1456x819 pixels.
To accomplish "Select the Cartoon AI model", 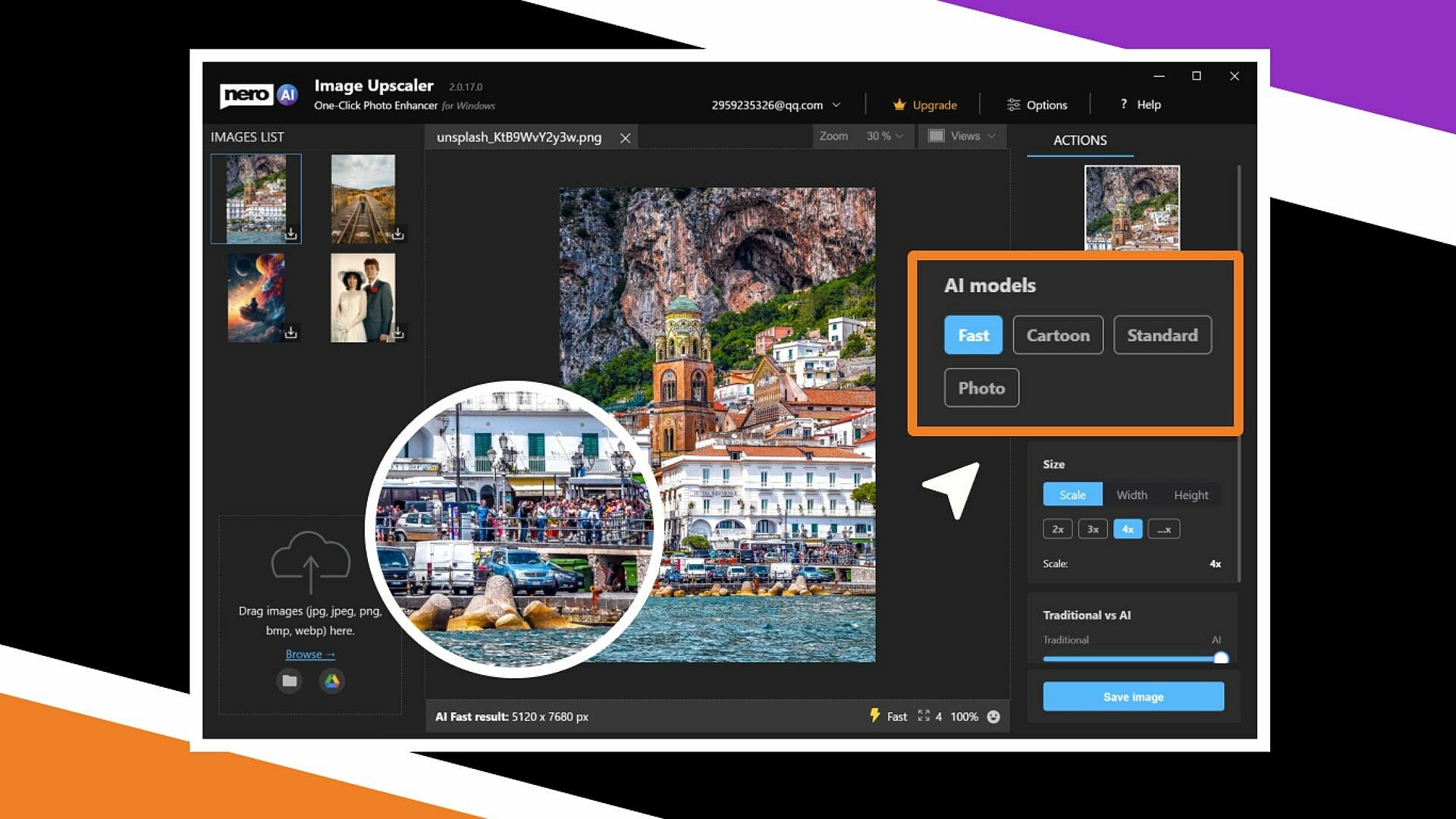I will (1057, 335).
